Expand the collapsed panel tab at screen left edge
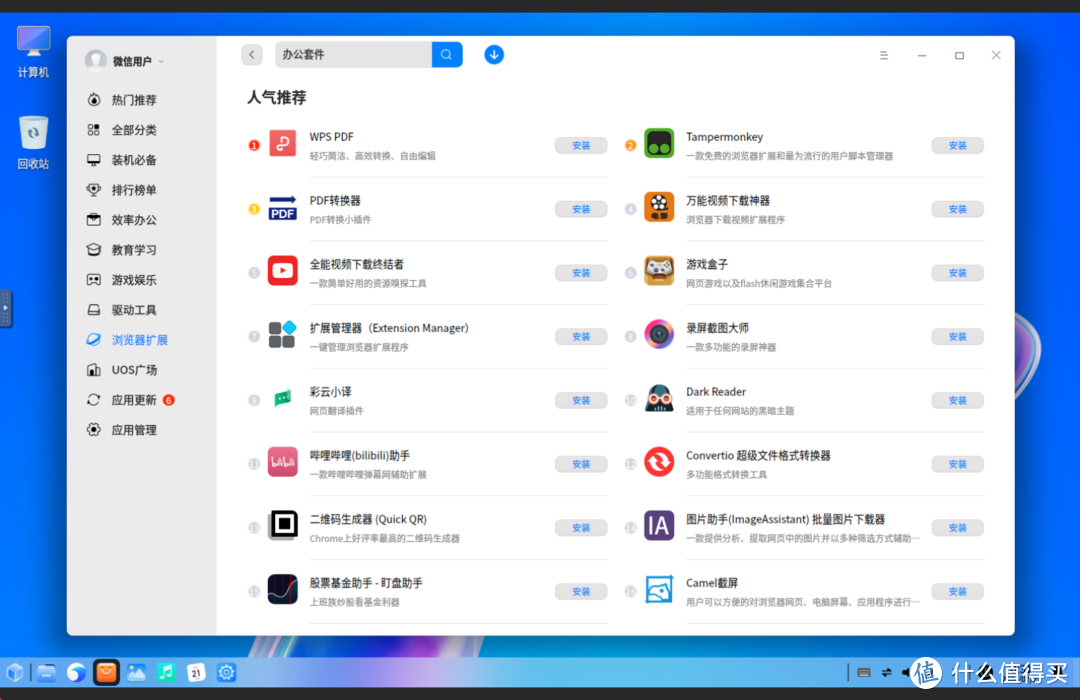The width and height of the screenshot is (1080, 700). pyautogui.click(x=5, y=309)
